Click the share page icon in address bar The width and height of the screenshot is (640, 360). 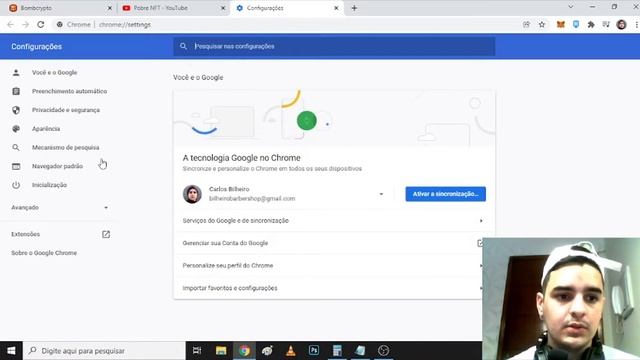(526, 24)
